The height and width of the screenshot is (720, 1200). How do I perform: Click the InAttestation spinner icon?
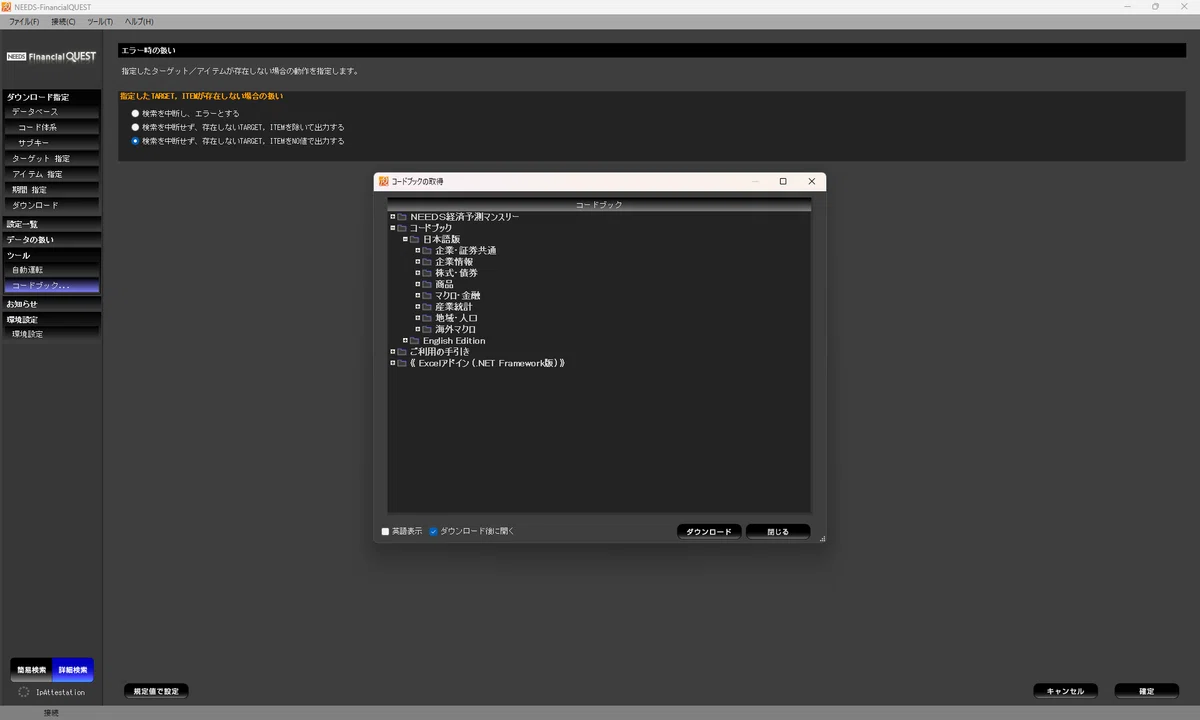24,692
